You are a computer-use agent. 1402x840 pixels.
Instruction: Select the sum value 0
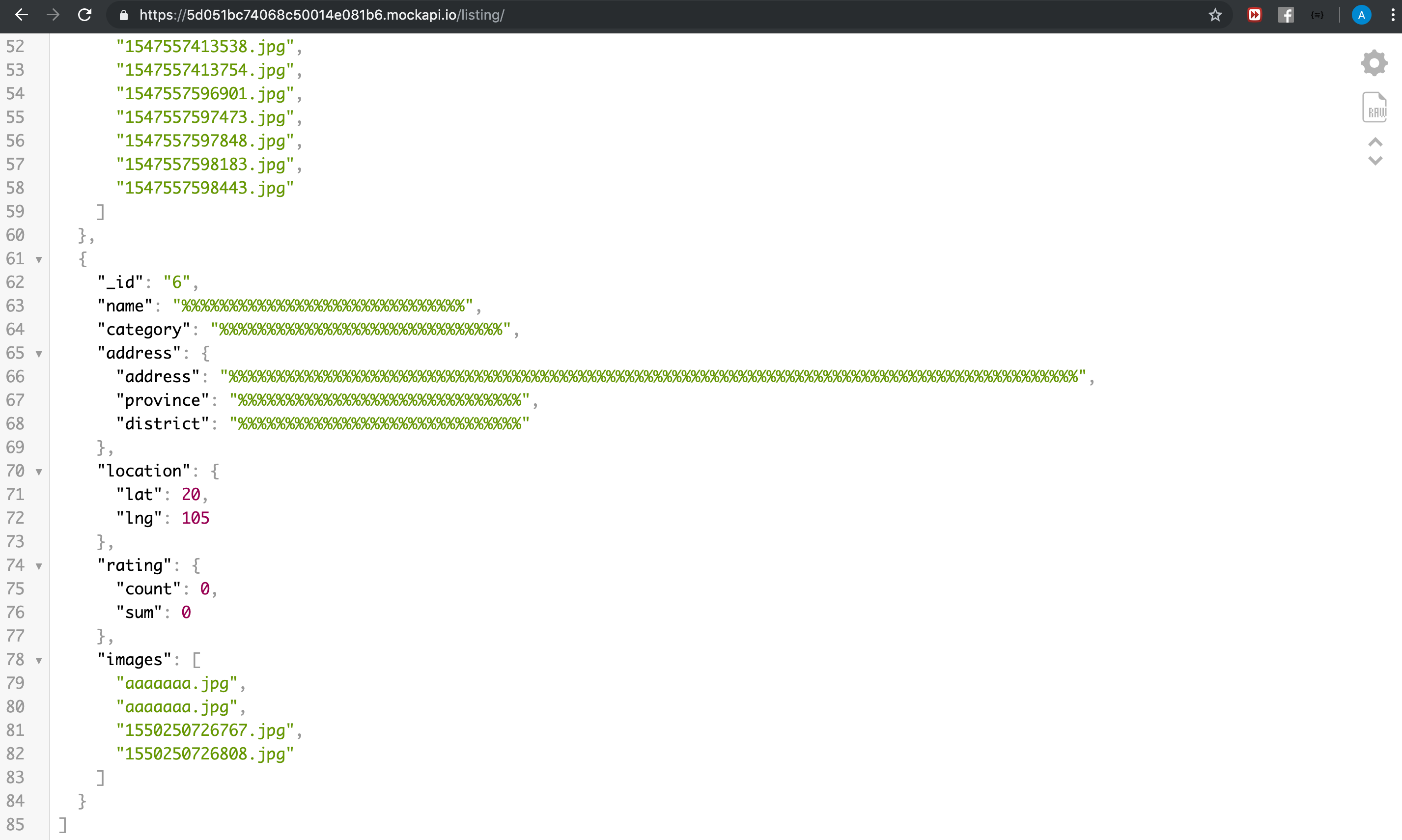coord(186,613)
